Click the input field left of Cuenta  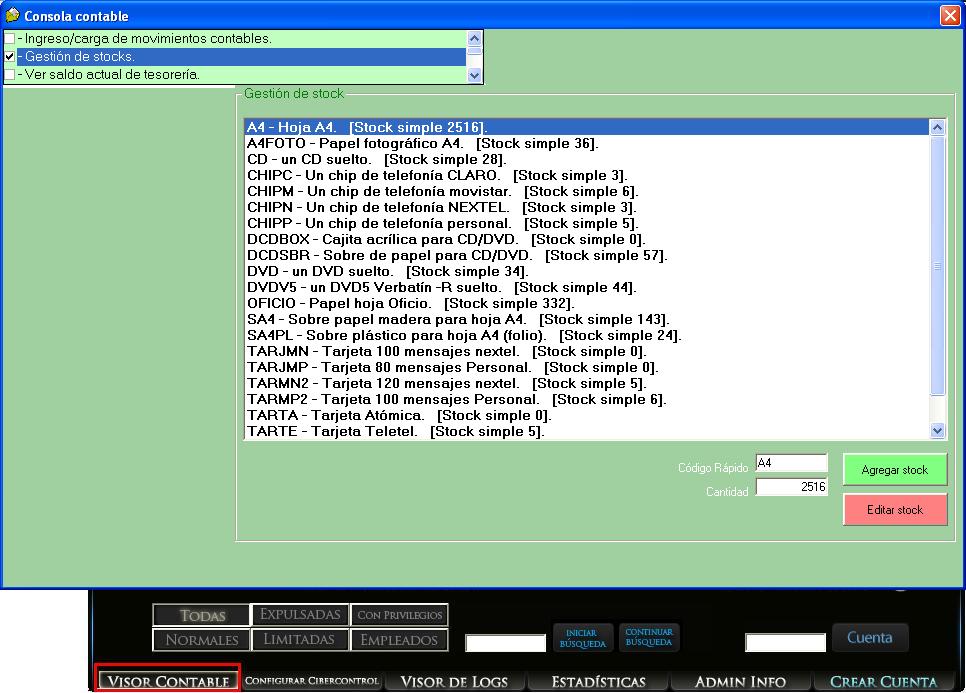pos(785,643)
